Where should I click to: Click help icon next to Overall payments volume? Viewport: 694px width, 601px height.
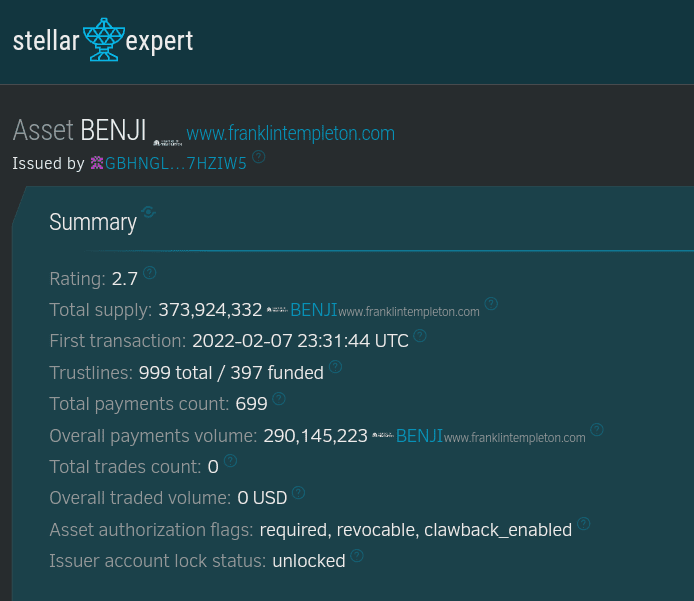click(597, 430)
